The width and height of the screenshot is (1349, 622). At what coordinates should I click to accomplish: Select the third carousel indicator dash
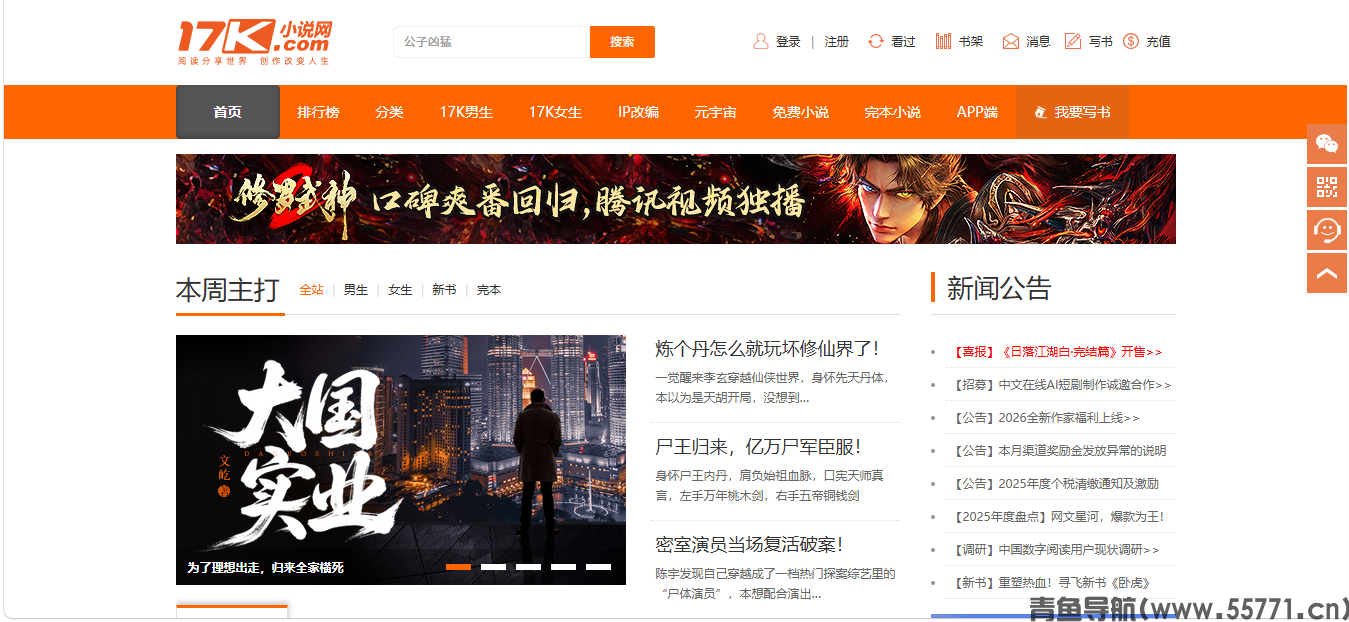click(x=528, y=567)
